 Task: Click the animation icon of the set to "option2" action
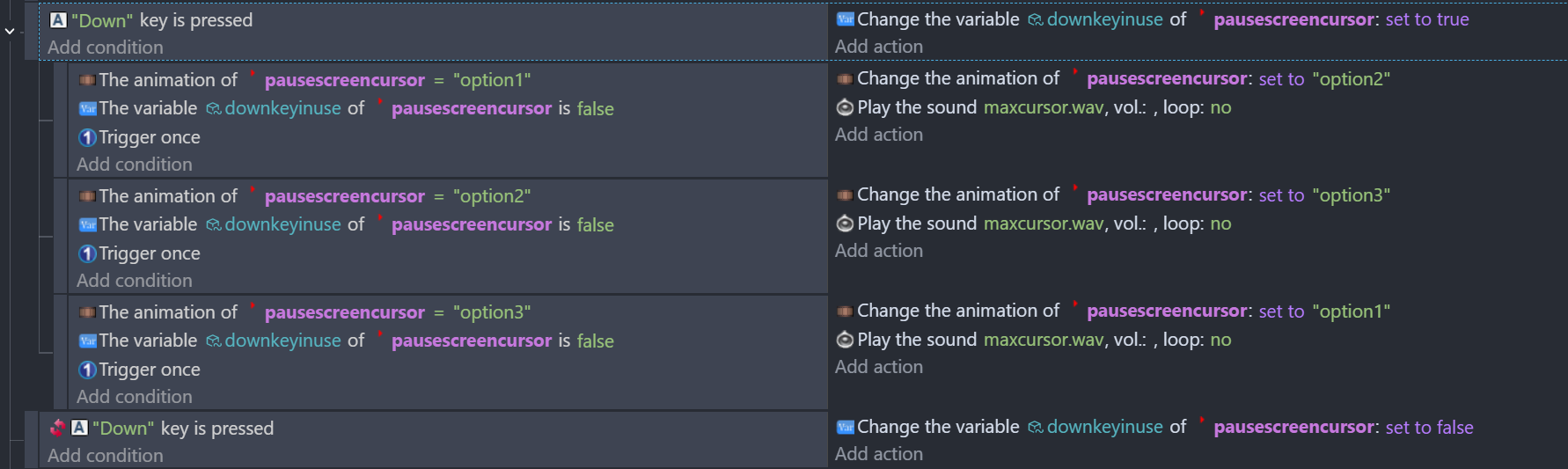844,79
